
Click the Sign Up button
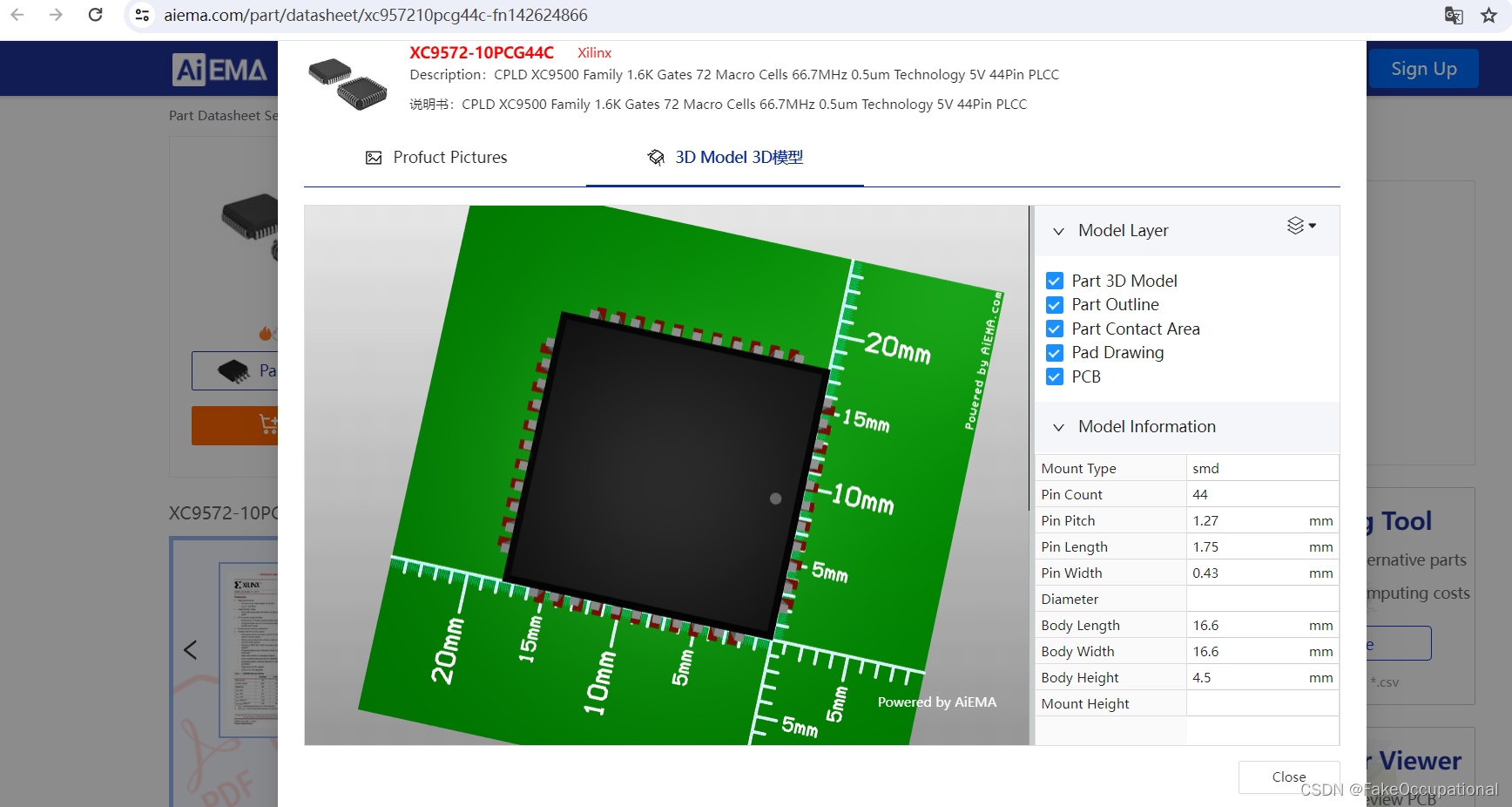pos(1423,69)
